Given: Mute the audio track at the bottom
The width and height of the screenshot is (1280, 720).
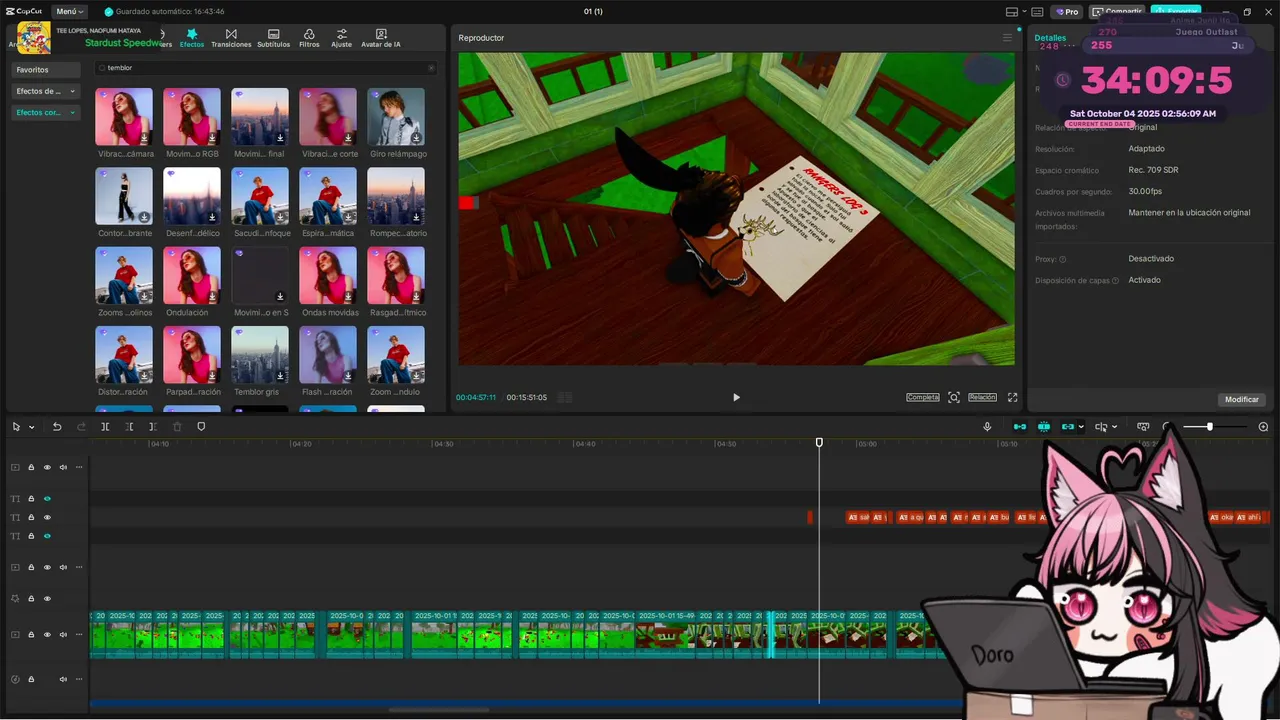Looking at the screenshot, I should (x=63, y=679).
